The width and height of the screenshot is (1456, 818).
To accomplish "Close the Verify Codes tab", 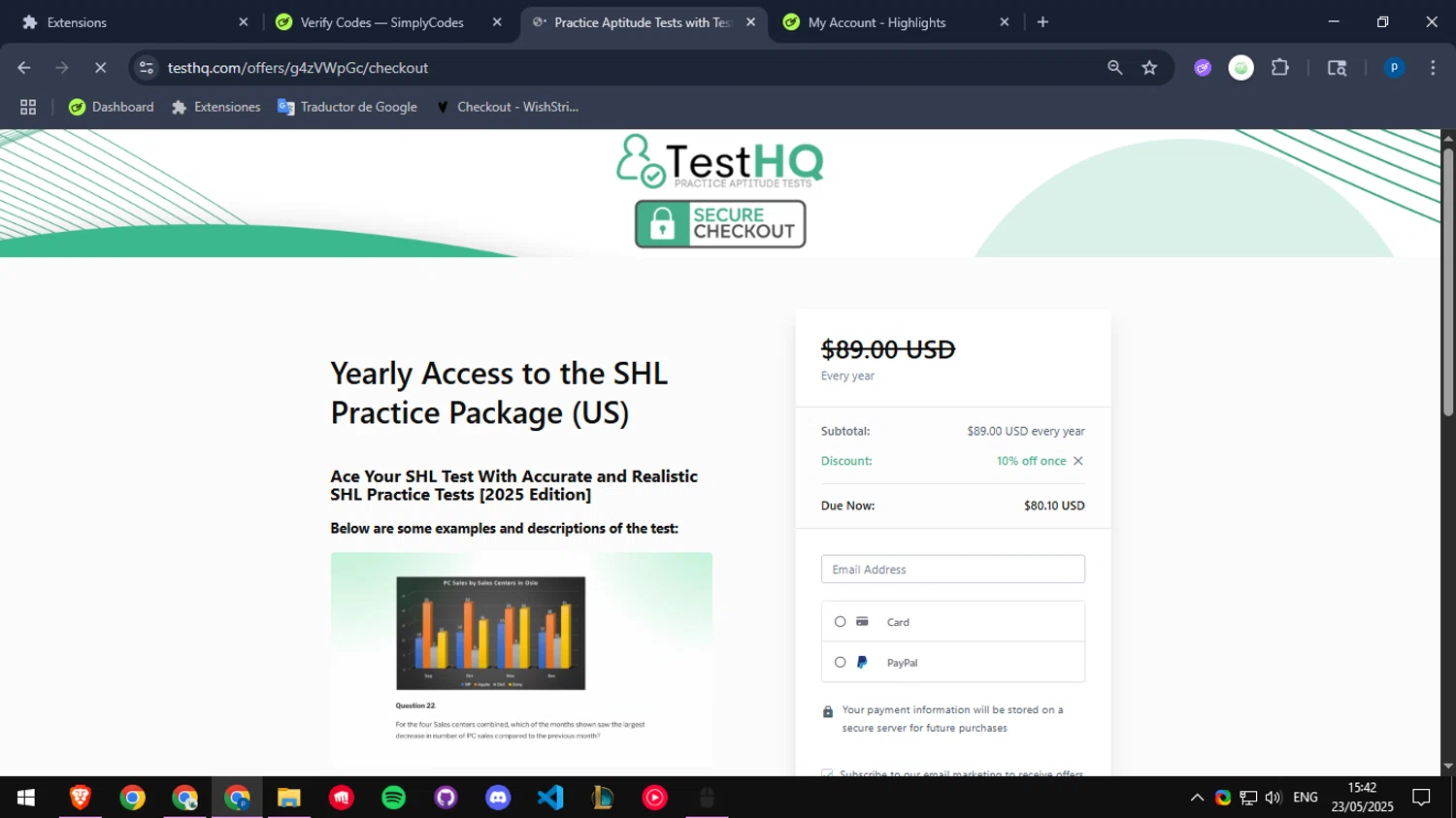I will [497, 22].
